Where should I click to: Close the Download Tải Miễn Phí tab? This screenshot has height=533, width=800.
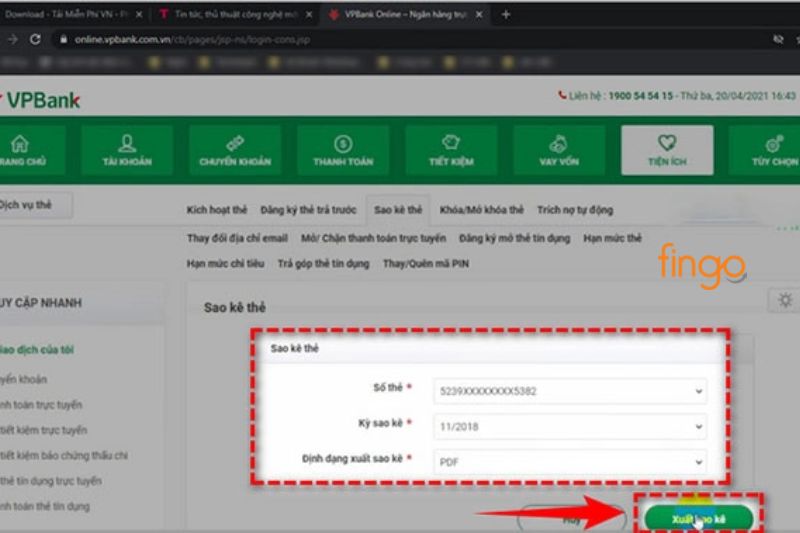[x=139, y=15]
